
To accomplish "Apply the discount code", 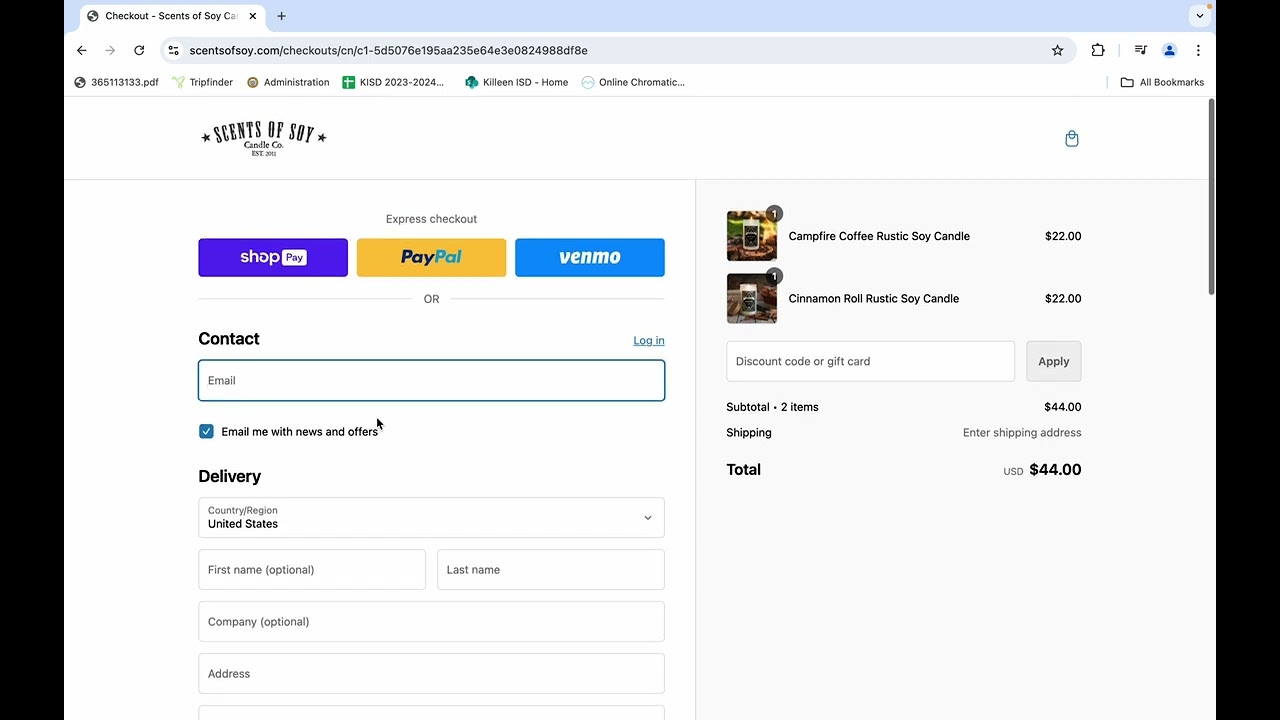I will coord(1054,361).
